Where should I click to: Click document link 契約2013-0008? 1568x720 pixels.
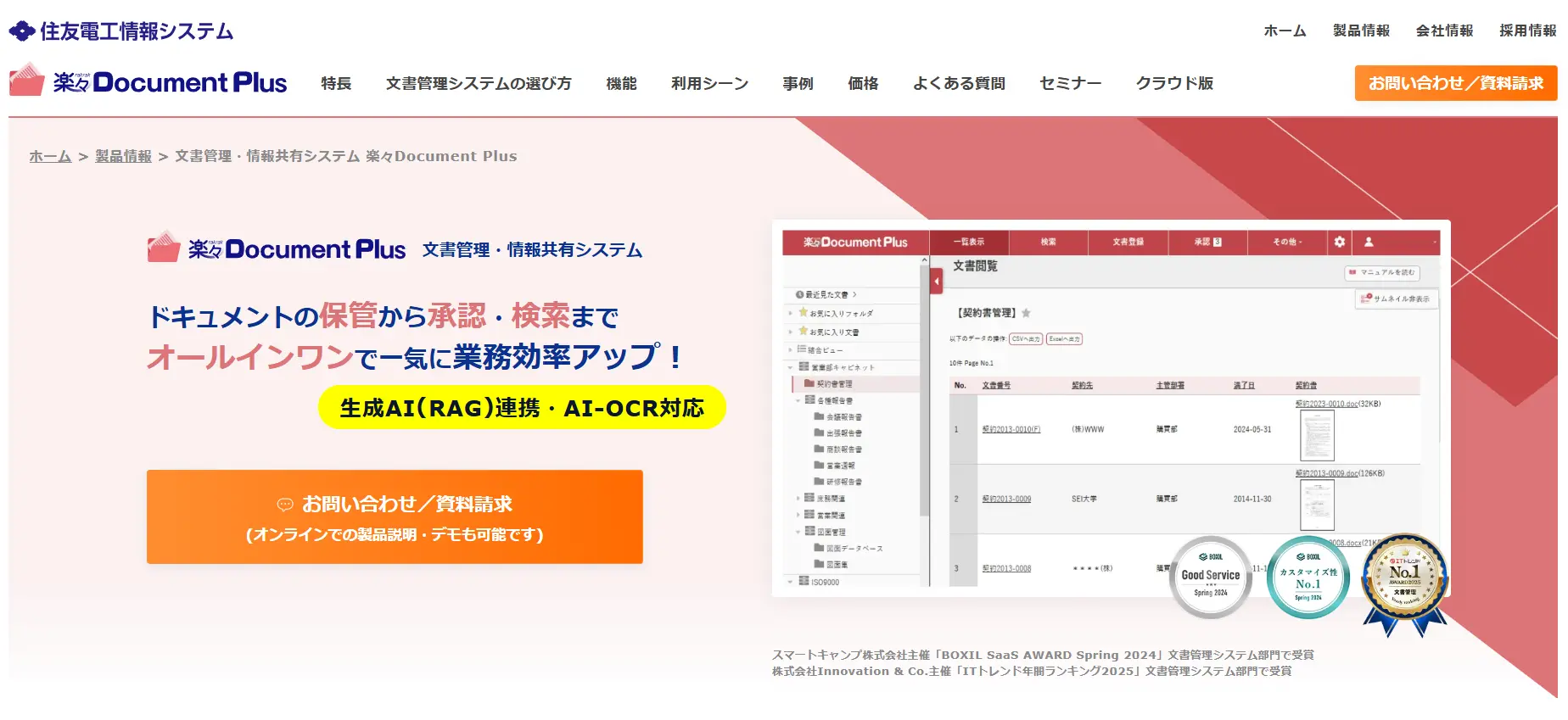(1006, 568)
